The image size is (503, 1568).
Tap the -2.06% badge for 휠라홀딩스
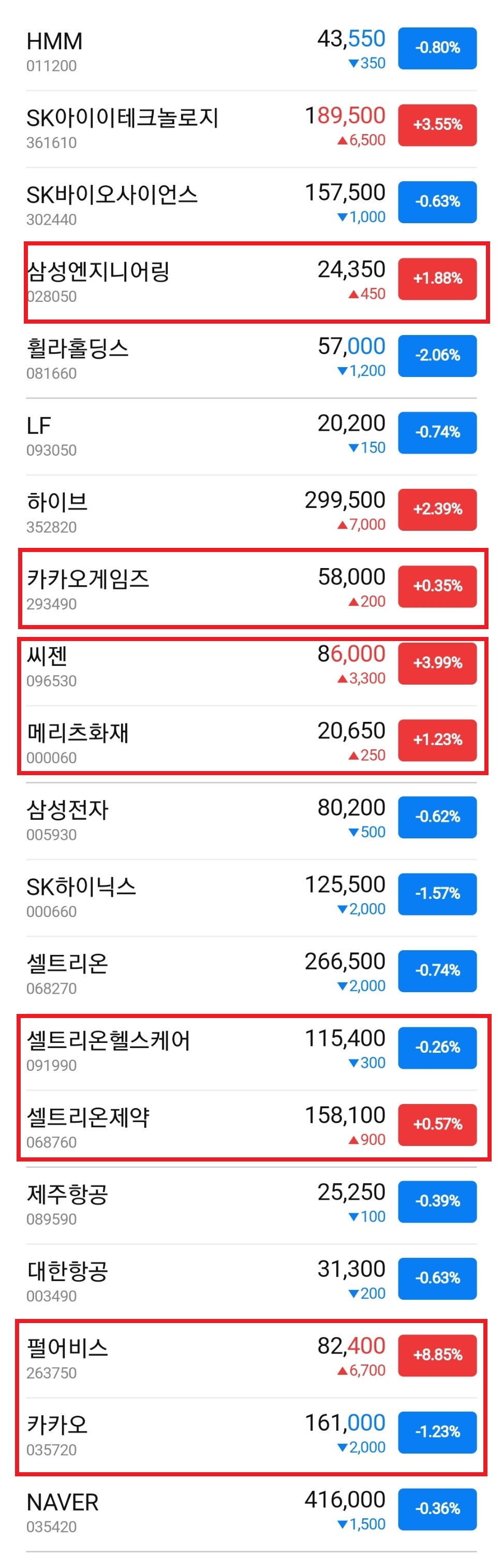[437, 355]
